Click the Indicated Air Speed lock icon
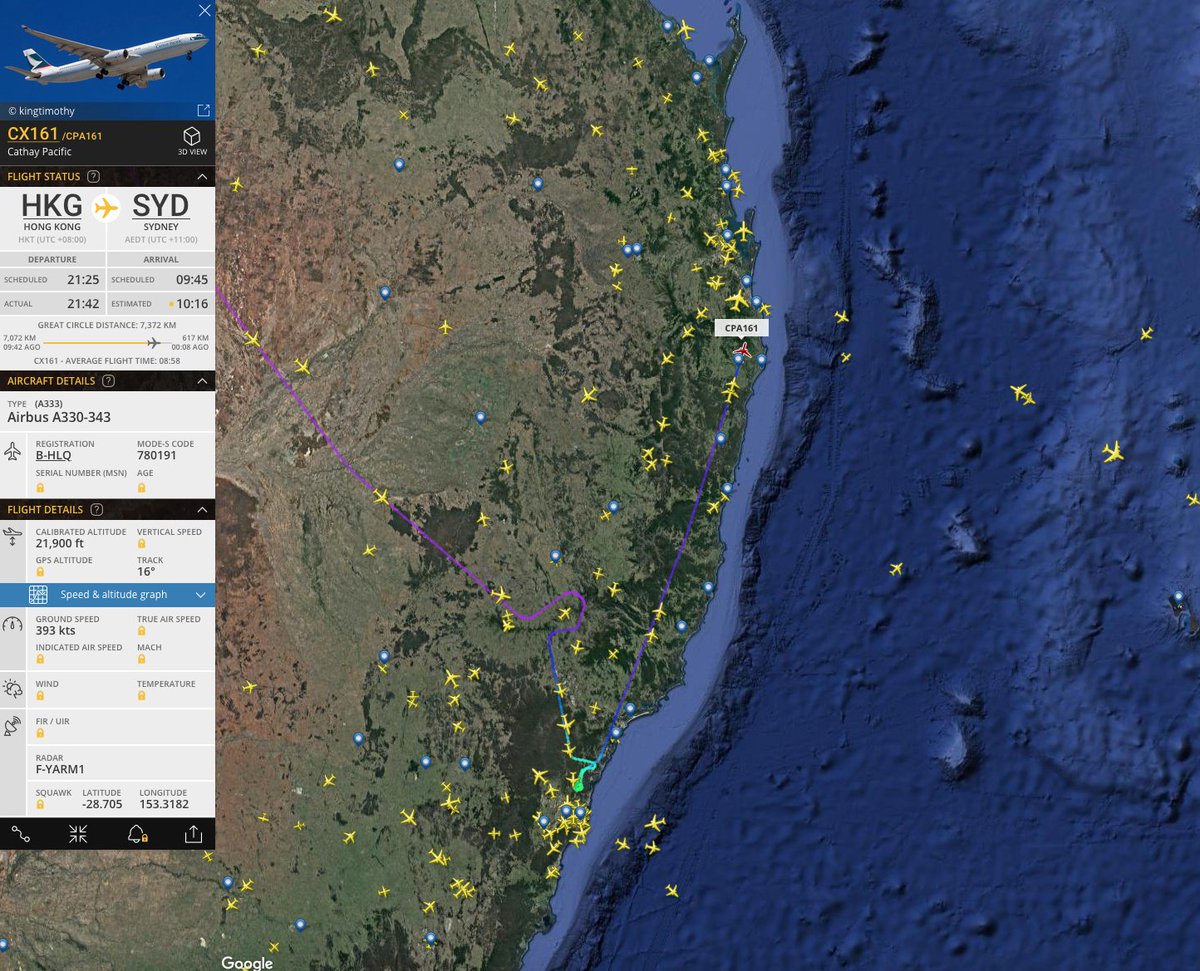This screenshot has height=971, width=1200. (40, 659)
